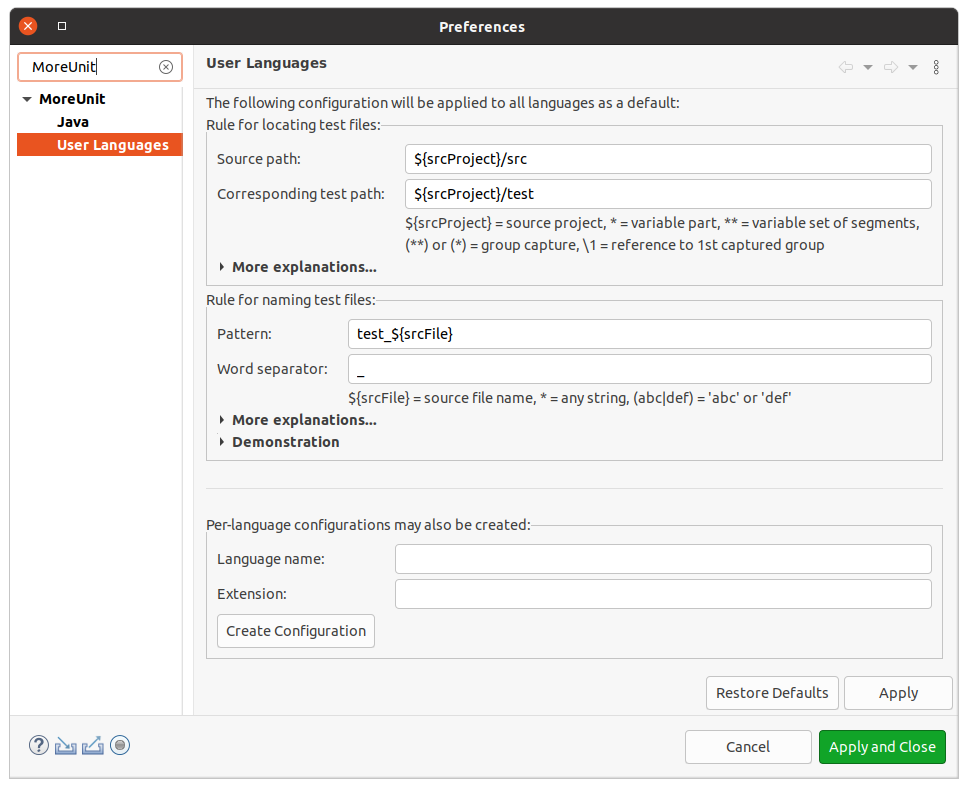Click the Create Configuration button
The image size is (968, 788).
[x=296, y=631]
